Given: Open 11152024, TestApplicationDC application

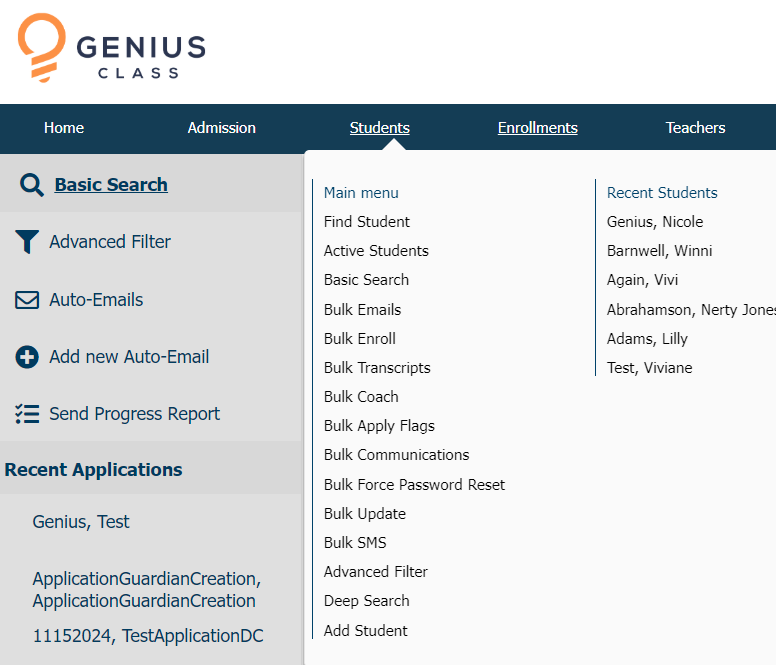Looking at the screenshot, I should pyautogui.click(x=148, y=636).
